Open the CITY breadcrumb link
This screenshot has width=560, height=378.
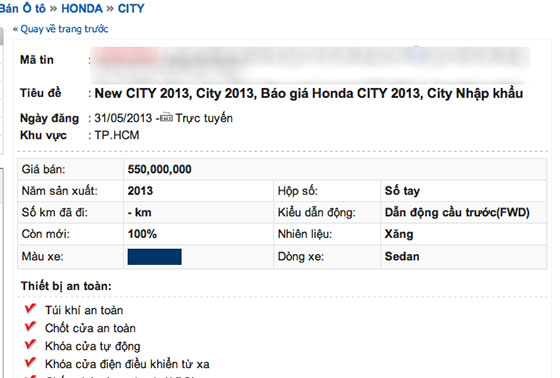click(131, 8)
